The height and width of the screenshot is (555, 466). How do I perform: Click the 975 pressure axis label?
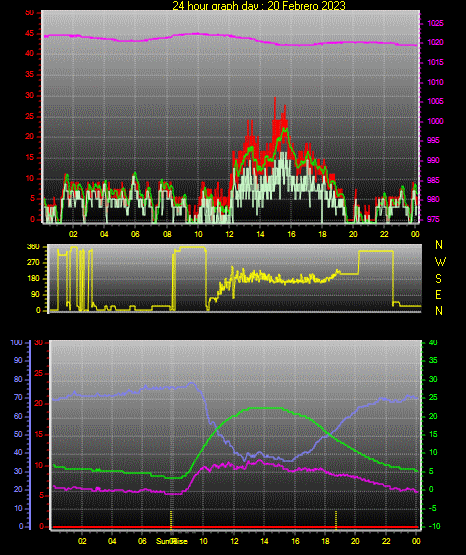point(433,219)
